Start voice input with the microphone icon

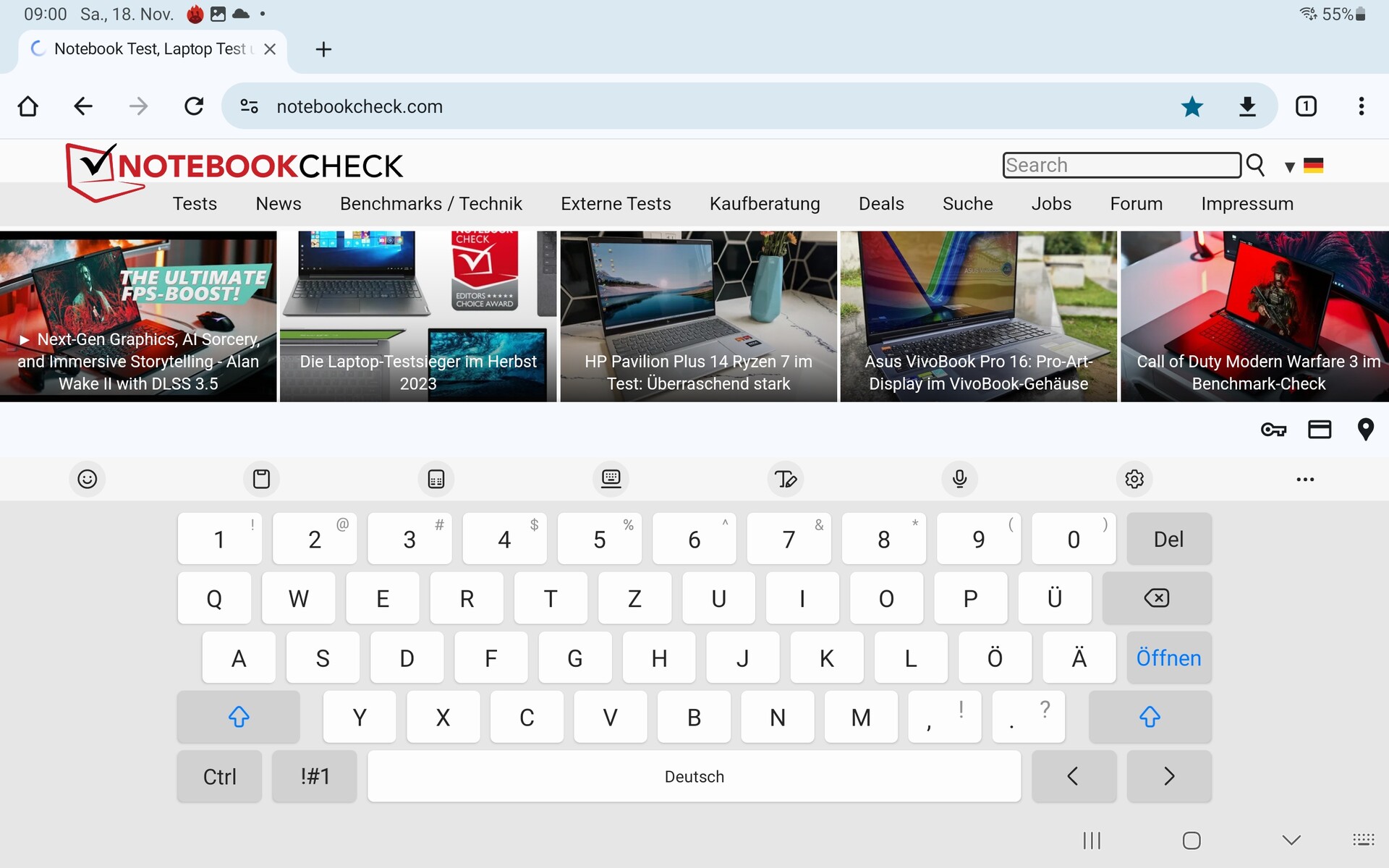pyautogui.click(x=959, y=479)
